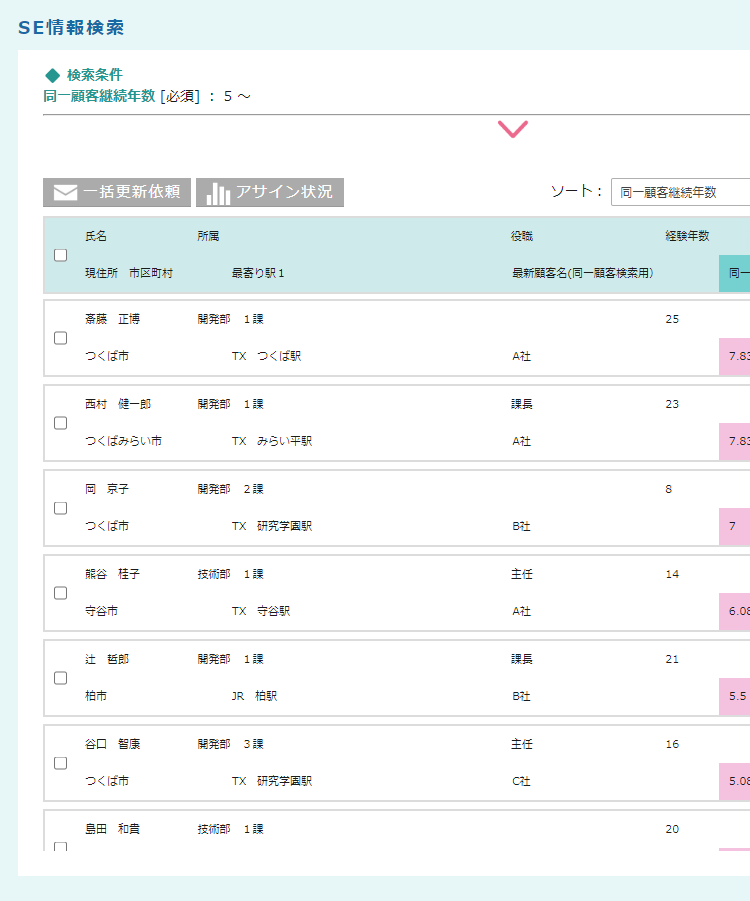Click the bar chart icon for assign status

pyautogui.click(x=218, y=193)
